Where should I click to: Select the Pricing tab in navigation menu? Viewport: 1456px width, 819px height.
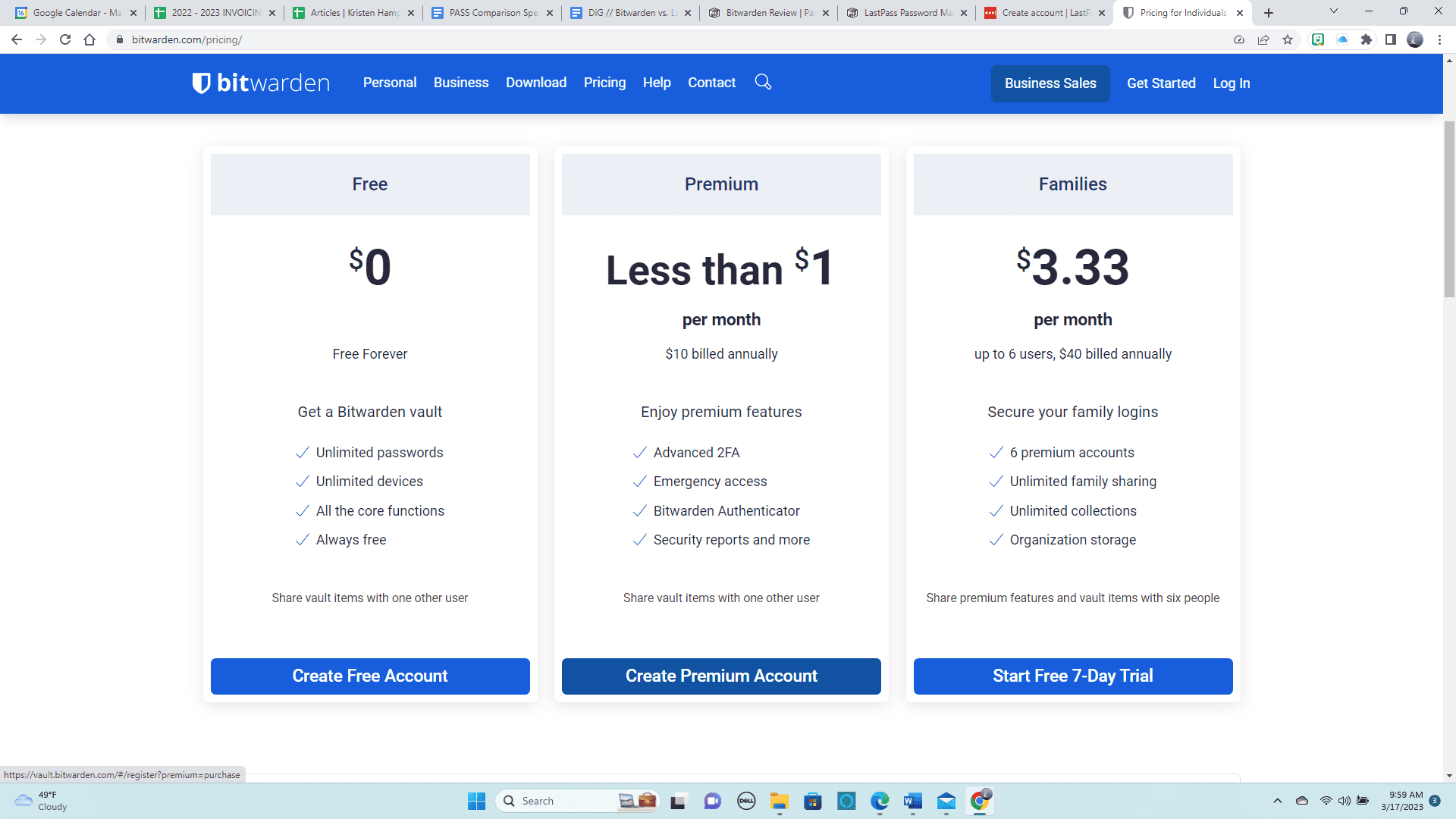605,83
